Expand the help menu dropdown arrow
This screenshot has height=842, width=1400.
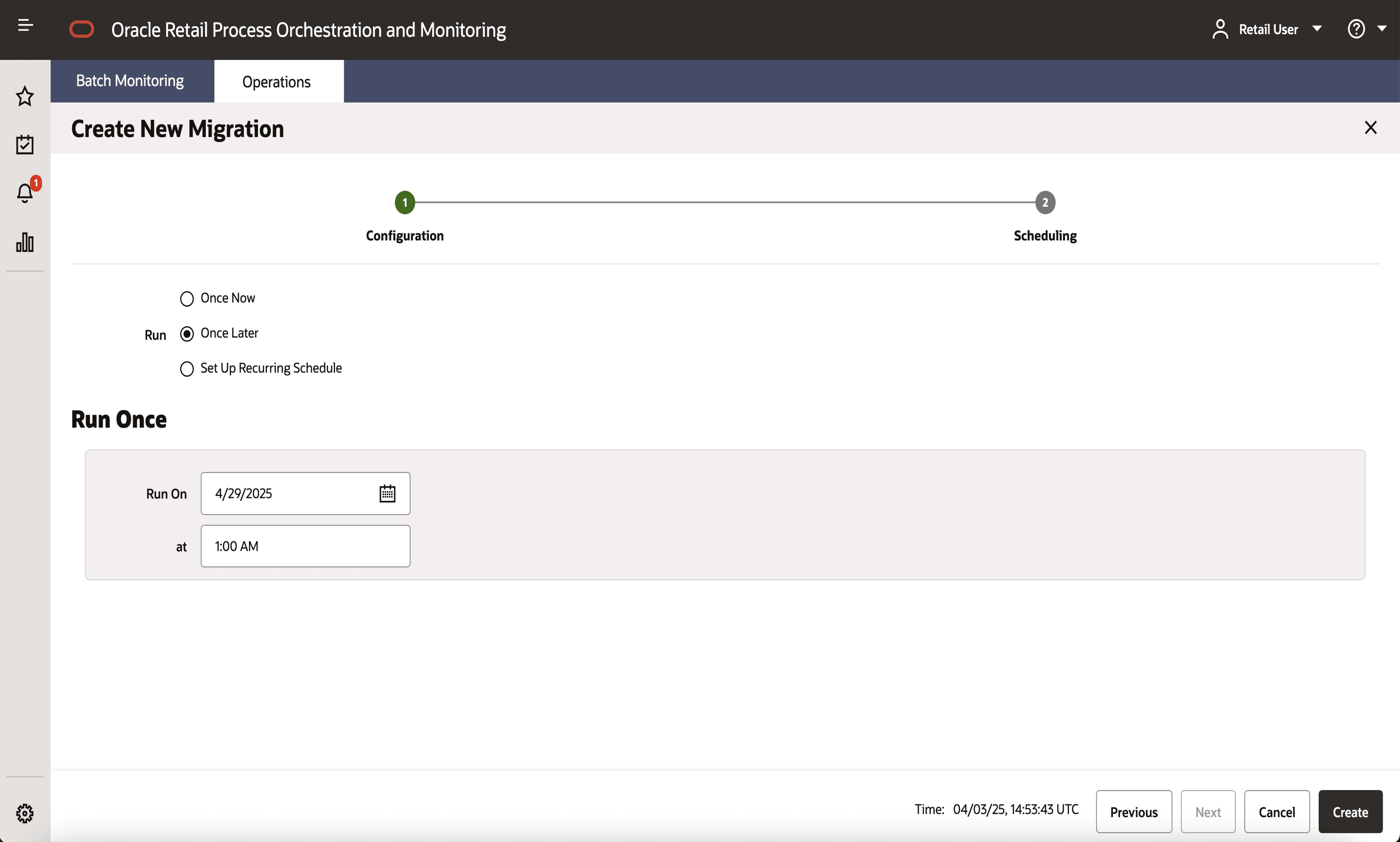[1382, 29]
